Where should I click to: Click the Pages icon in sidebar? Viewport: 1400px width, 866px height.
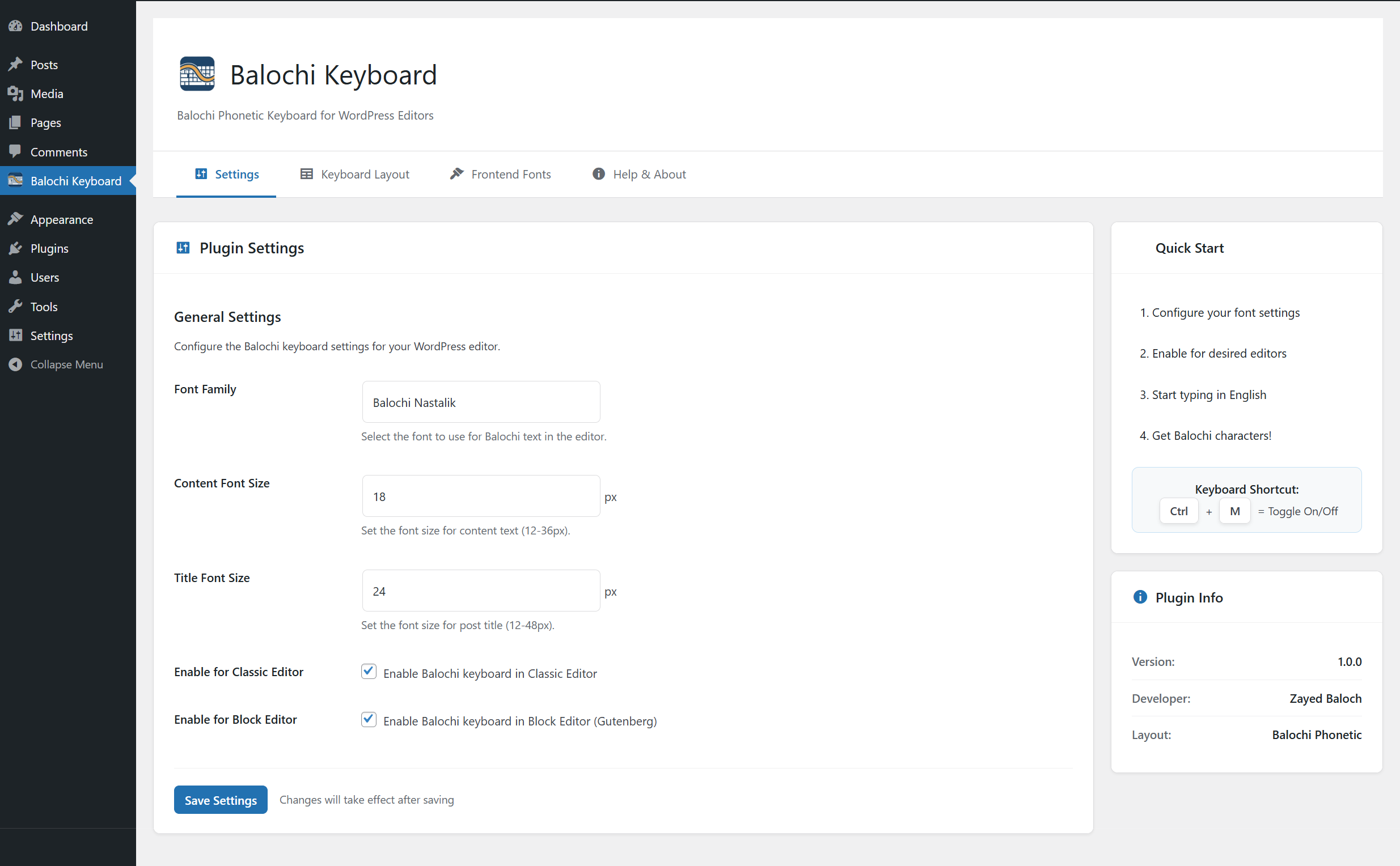point(15,122)
